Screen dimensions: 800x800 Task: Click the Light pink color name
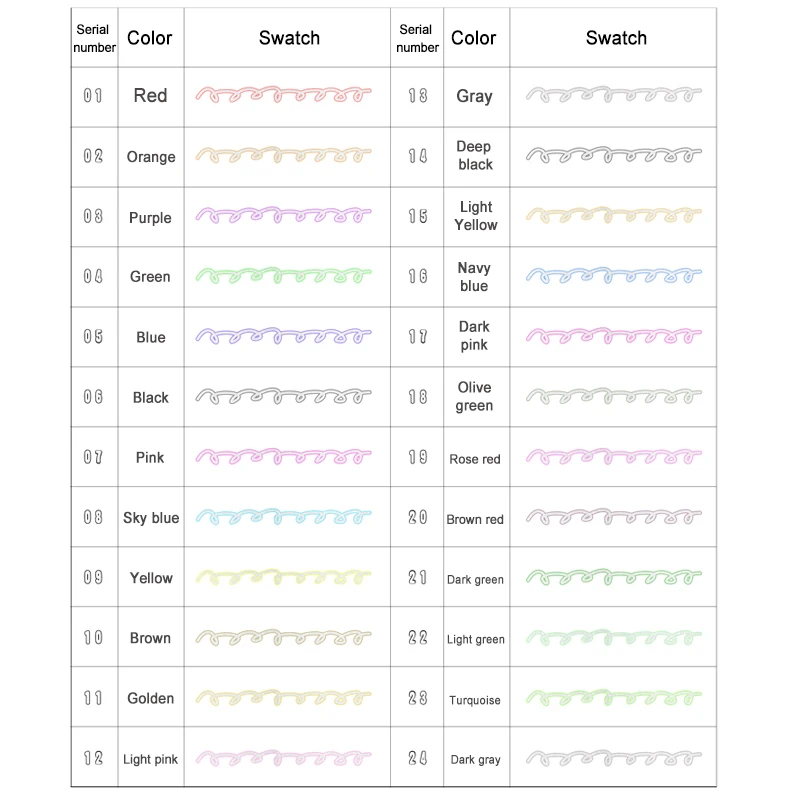click(150, 759)
